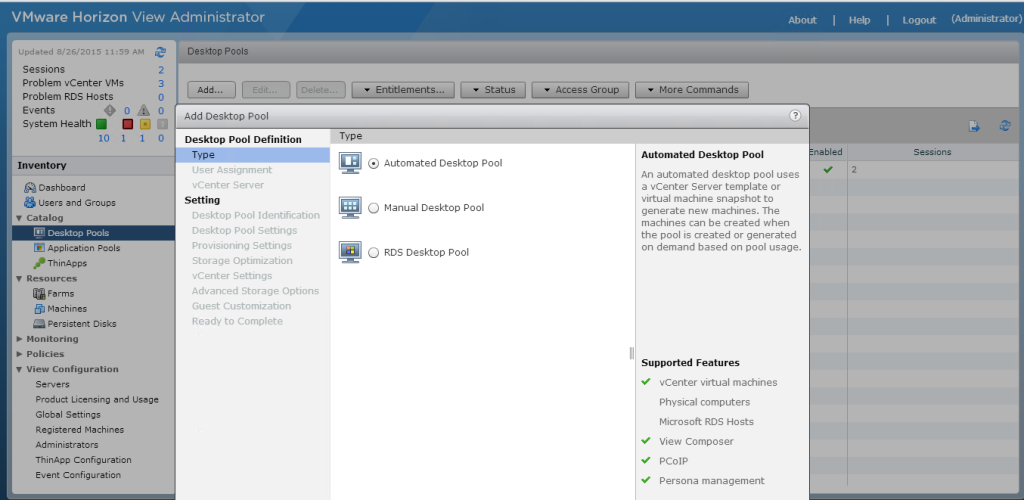Click the Sessions cell value 2 in the table
Image resolution: width=1024 pixels, height=500 pixels.
coord(854,170)
